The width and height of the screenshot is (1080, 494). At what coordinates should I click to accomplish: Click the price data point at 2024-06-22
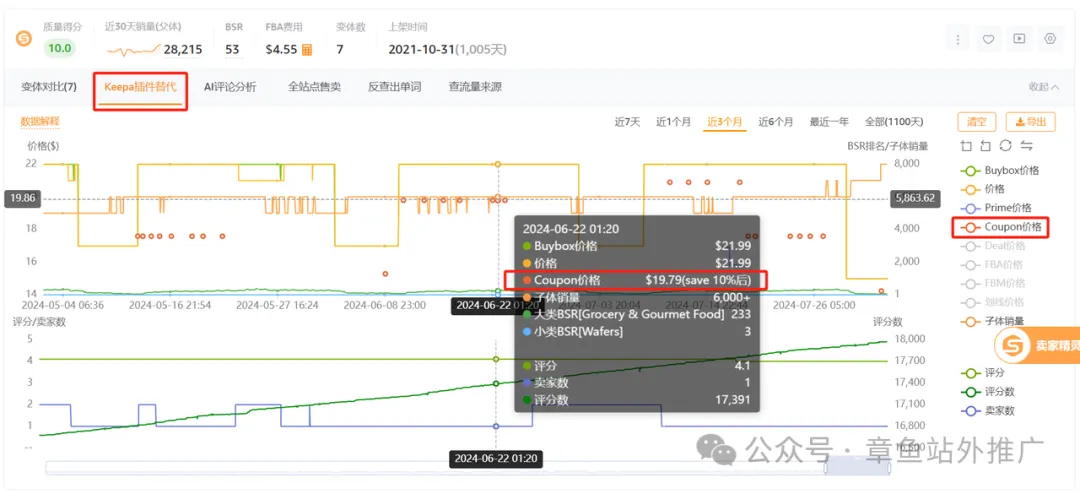coord(497,164)
